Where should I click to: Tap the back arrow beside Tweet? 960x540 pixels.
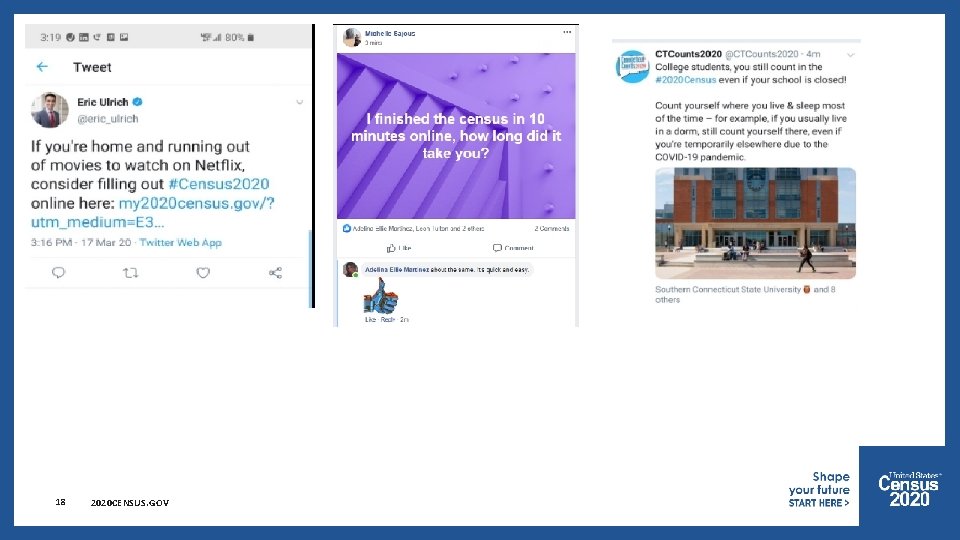(x=42, y=67)
